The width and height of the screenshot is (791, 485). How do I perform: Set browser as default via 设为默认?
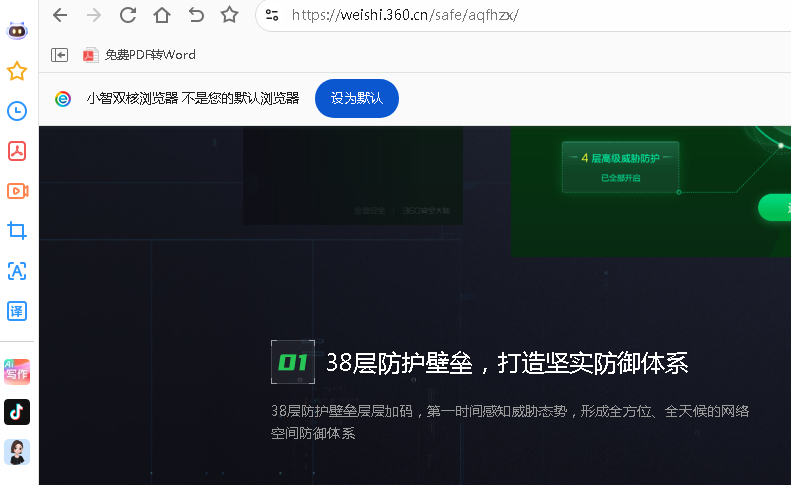[357, 98]
